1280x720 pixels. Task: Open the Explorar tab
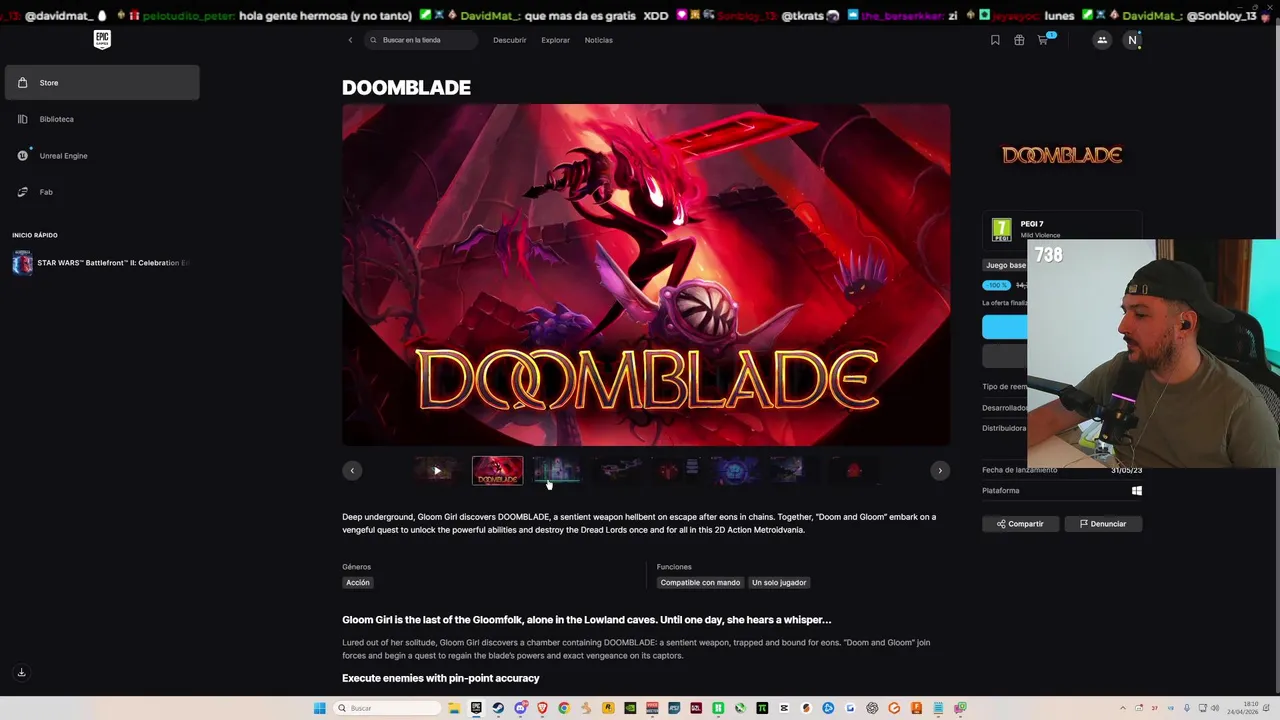click(x=555, y=40)
